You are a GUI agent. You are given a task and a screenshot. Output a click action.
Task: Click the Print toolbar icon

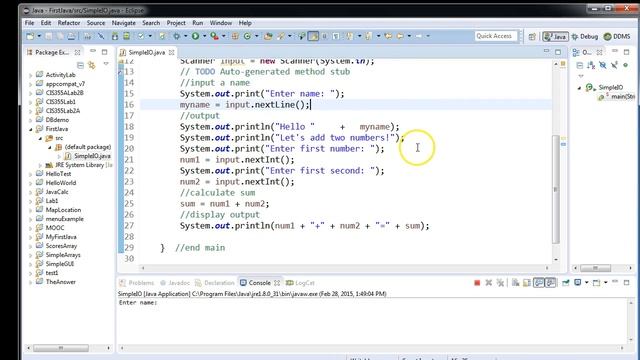coord(71,36)
